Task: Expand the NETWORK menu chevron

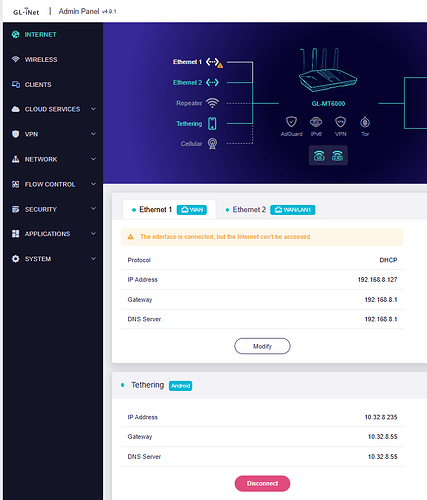Action: coord(93,159)
